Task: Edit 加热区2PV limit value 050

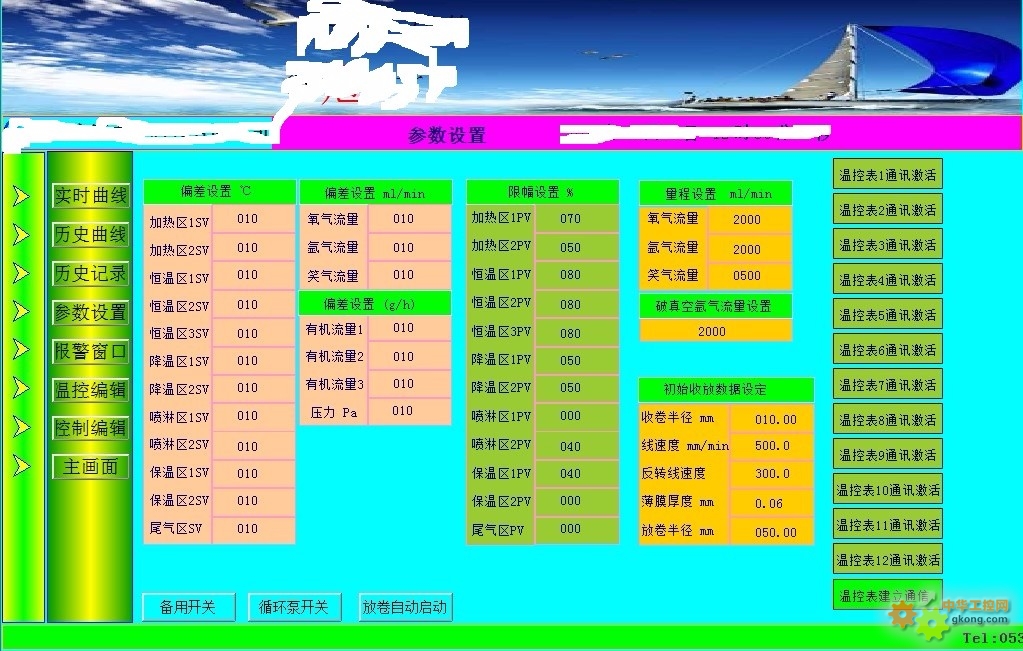Action: pyautogui.click(x=577, y=247)
